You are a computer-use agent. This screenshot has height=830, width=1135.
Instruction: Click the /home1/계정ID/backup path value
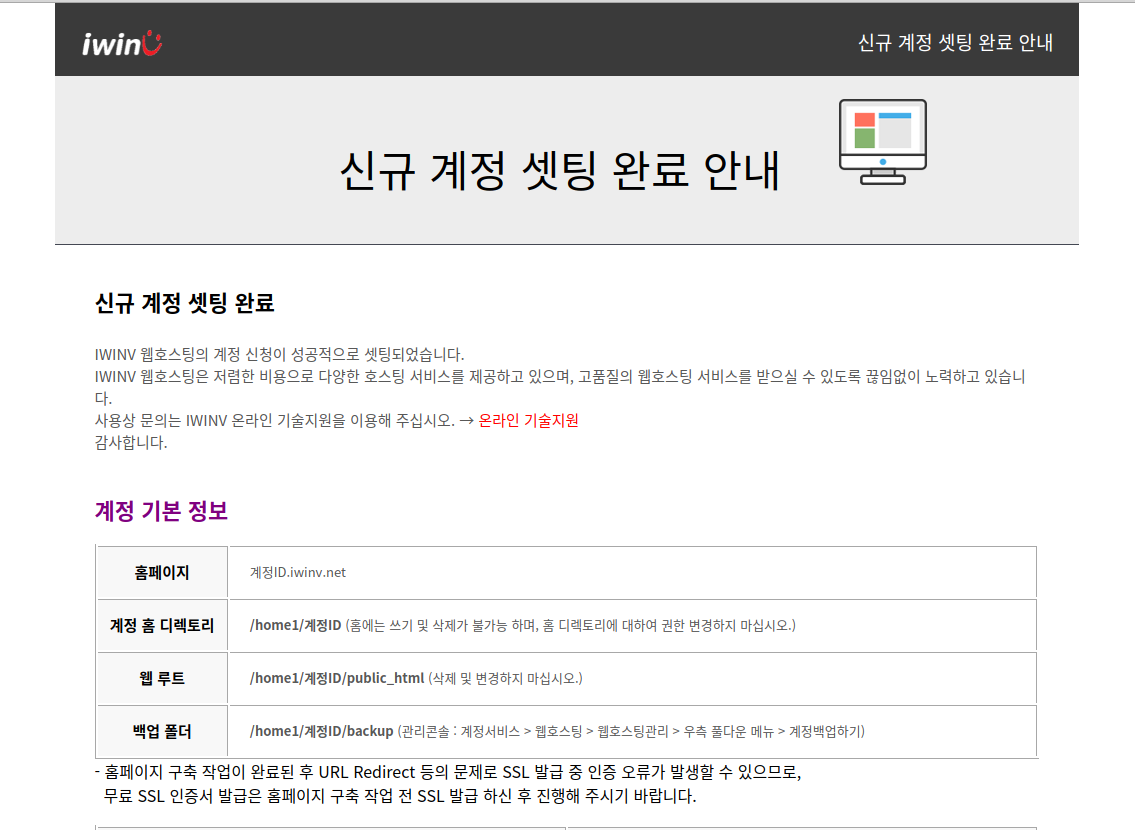pos(321,732)
